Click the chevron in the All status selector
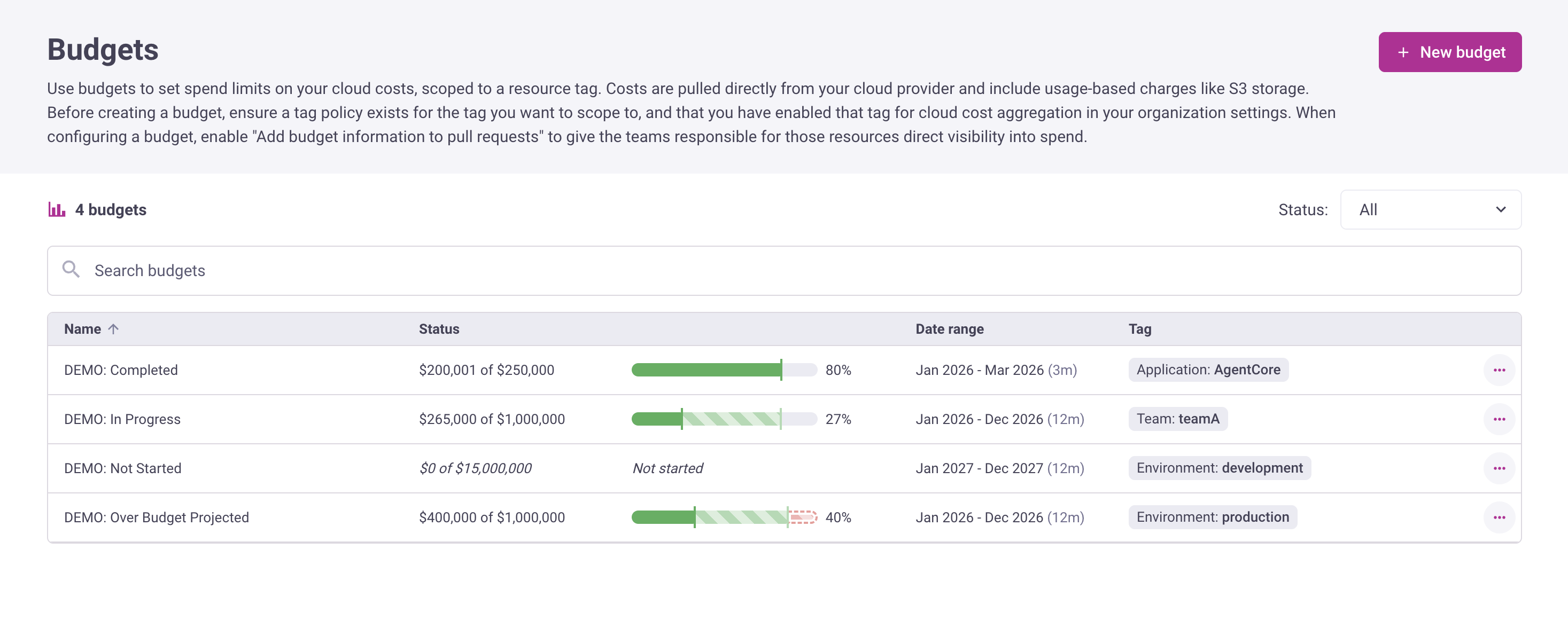Viewport: 1568px width, 628px height. tap(1501, 209)
